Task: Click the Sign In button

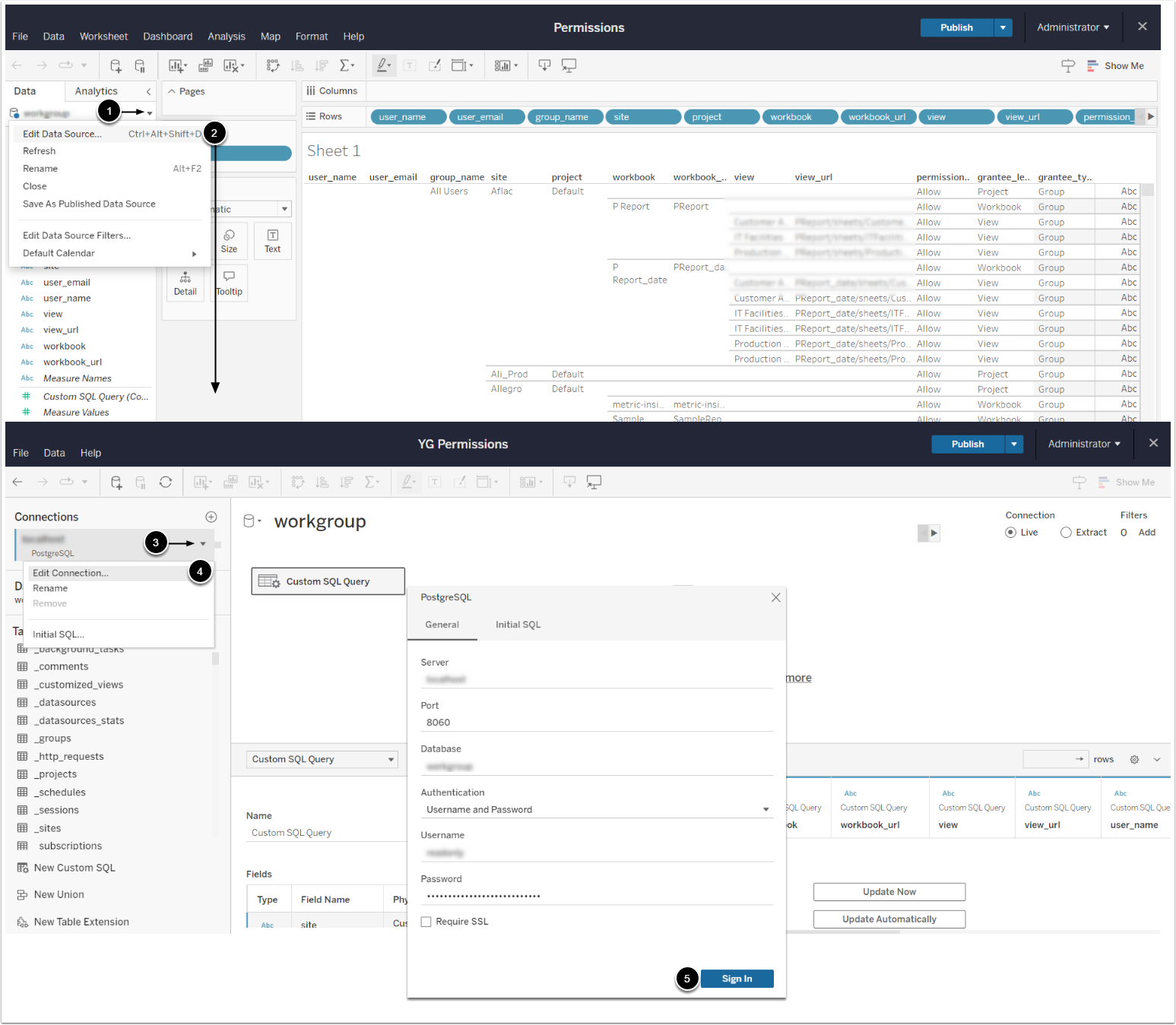Action: click(x=737, y=979)
